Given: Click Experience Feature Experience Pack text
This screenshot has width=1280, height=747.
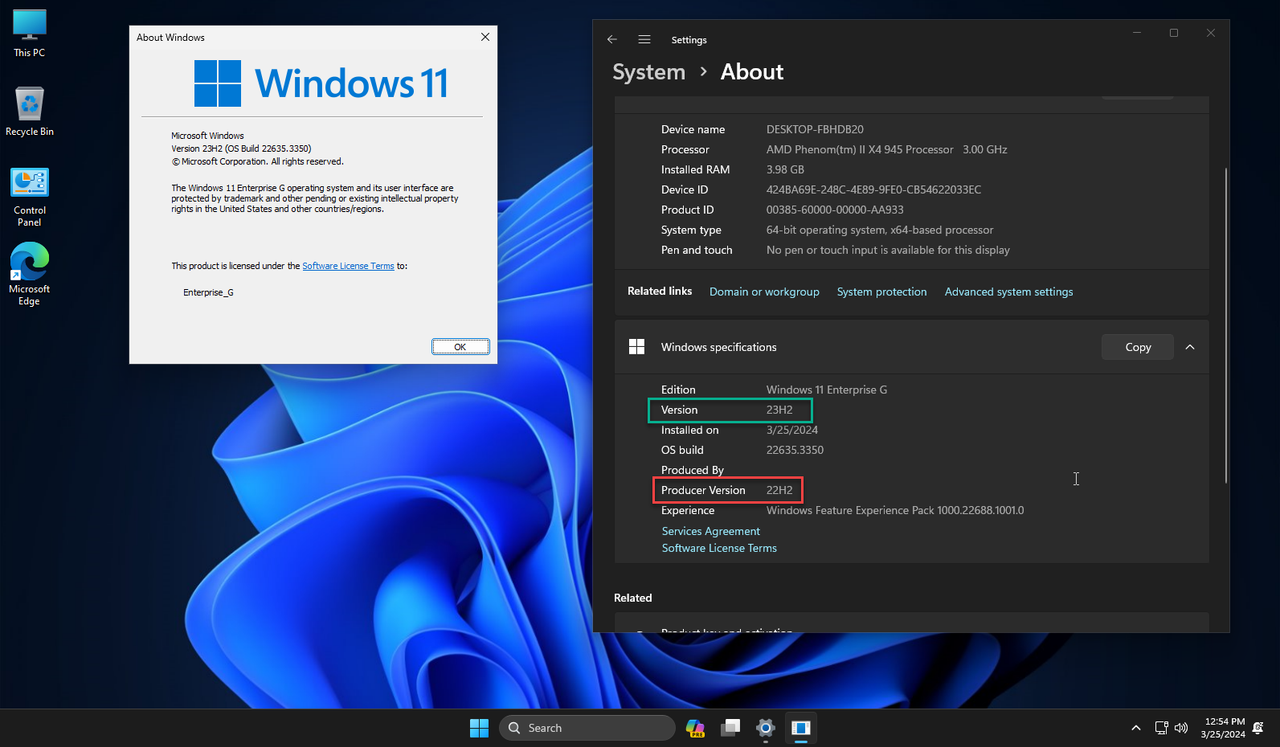Looking at the screenshot, I should point(895,510).
